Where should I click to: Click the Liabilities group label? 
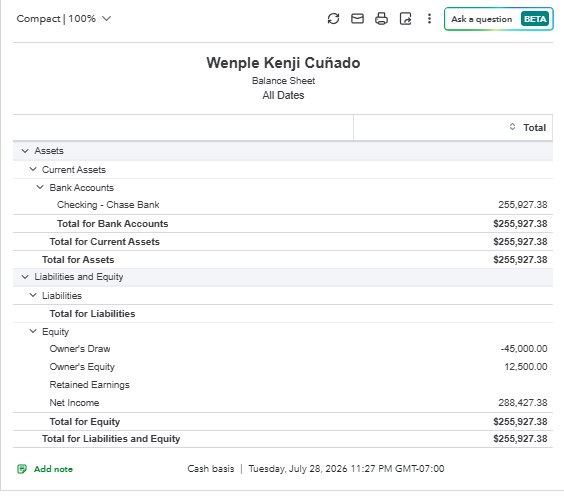(62, 296)
